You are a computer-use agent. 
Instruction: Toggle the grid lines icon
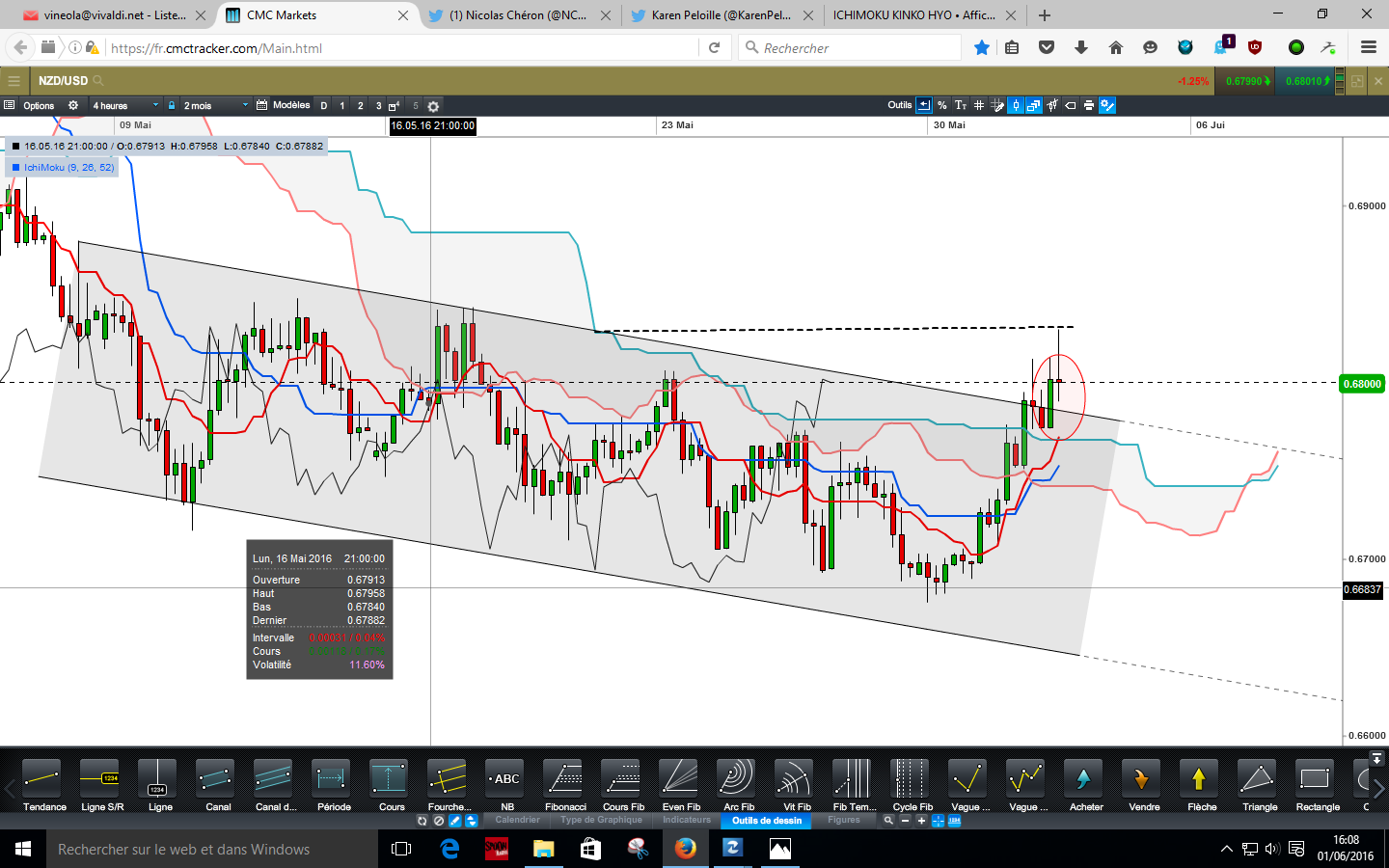978,105
